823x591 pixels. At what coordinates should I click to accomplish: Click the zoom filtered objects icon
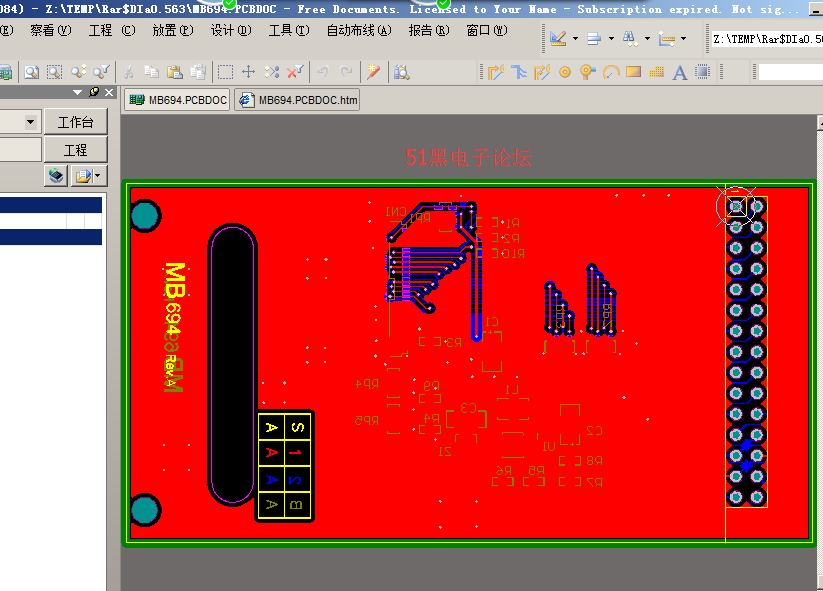(101, 72)
